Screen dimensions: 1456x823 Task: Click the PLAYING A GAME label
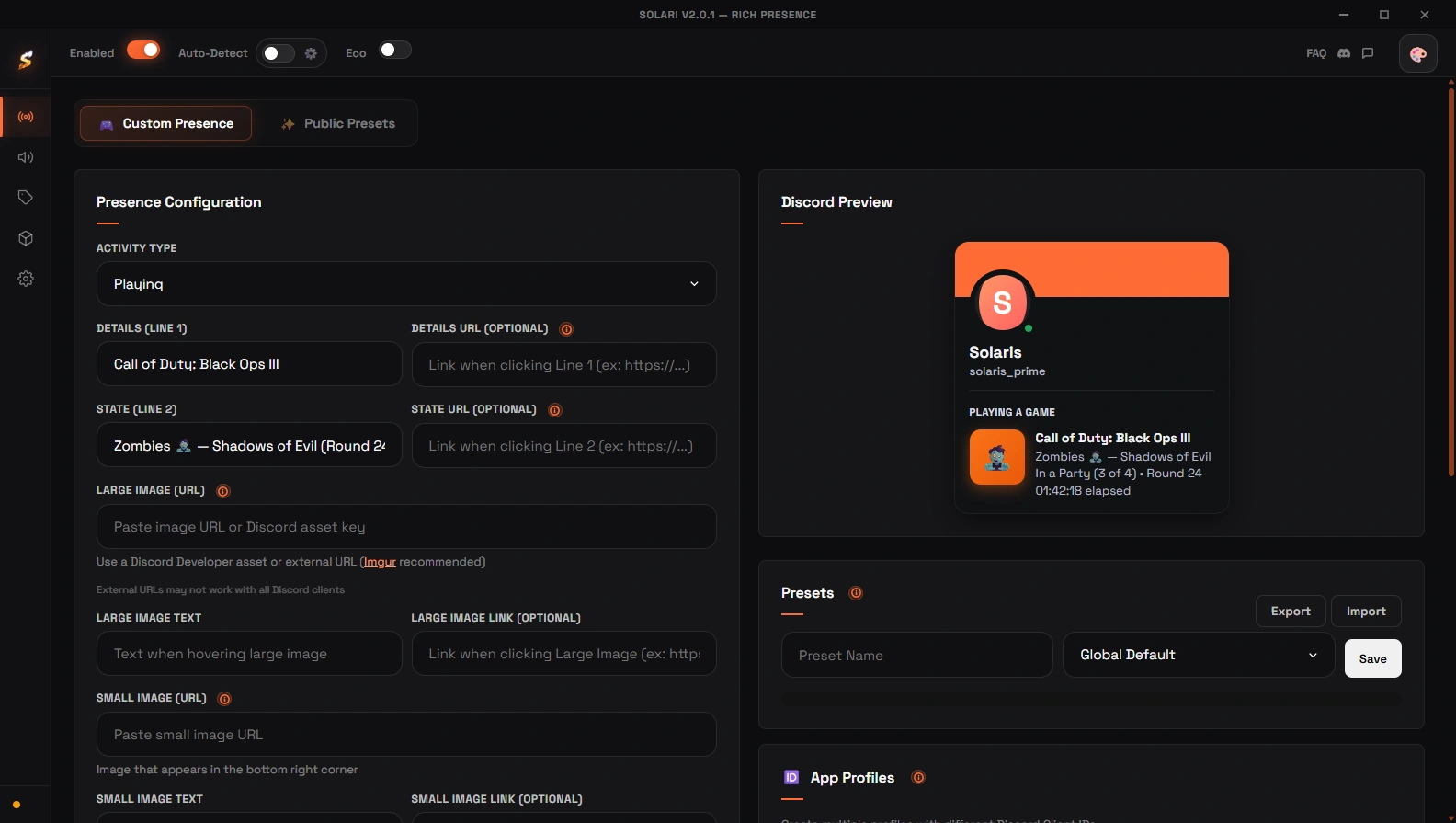click(x=1011, y=412)
